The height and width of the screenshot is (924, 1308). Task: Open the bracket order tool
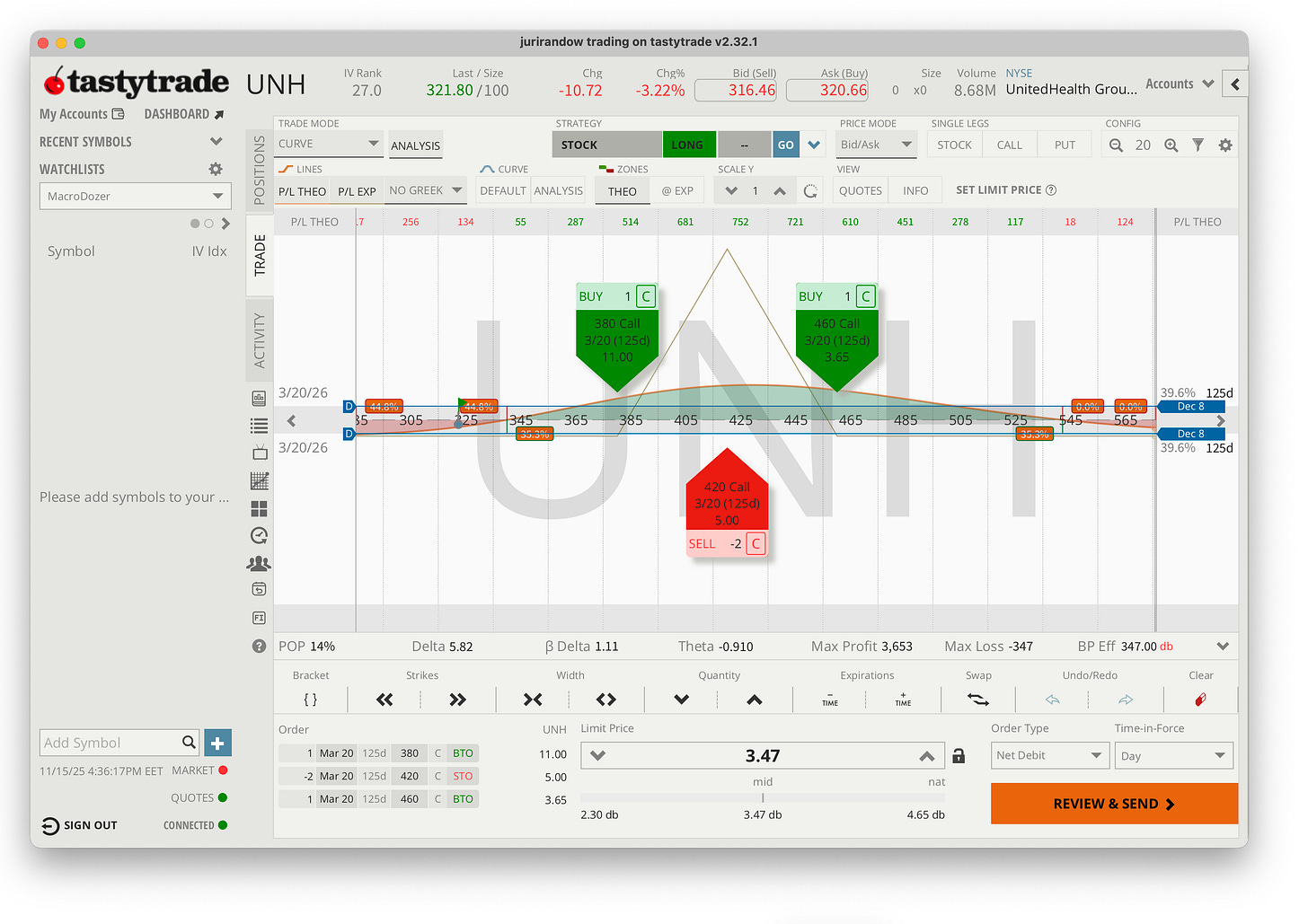point(310,700)
